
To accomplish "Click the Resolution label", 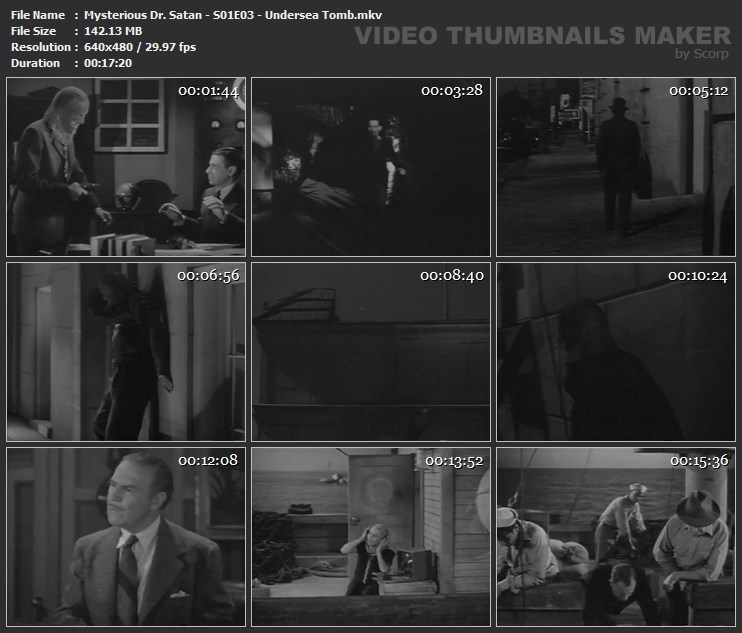I will click(41, 47).
